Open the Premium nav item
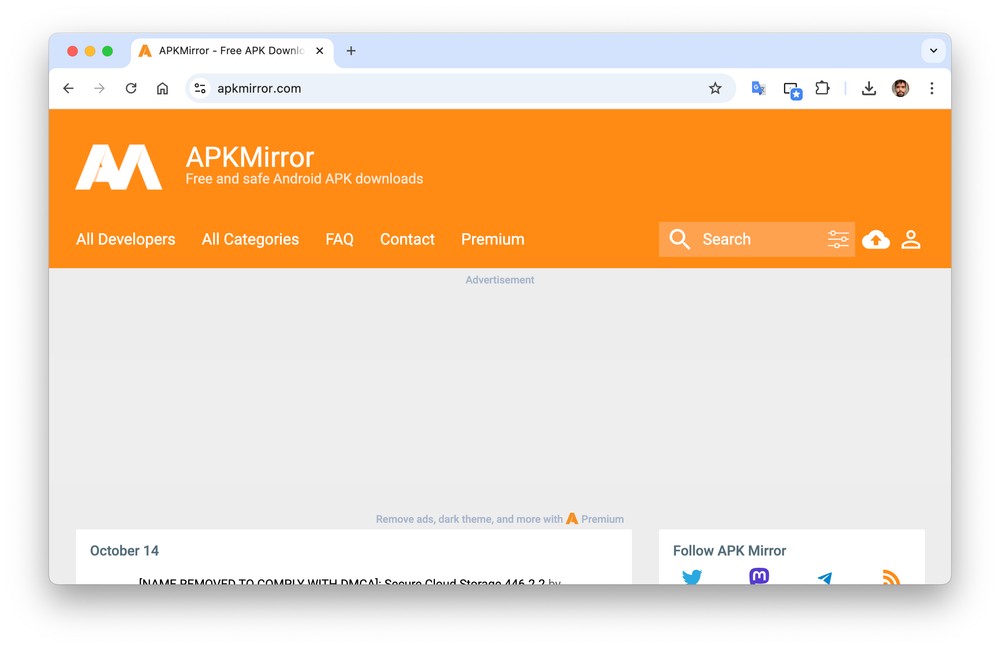 (493, 239)
